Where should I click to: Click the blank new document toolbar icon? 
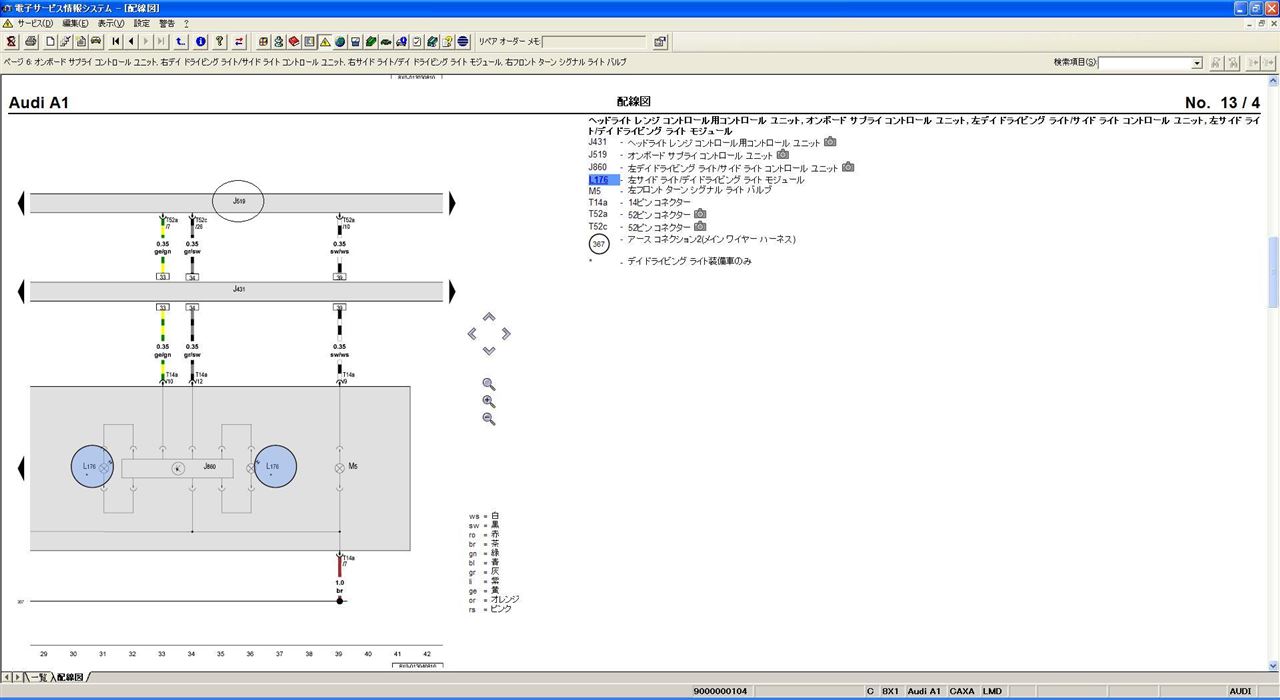(49, 42)
